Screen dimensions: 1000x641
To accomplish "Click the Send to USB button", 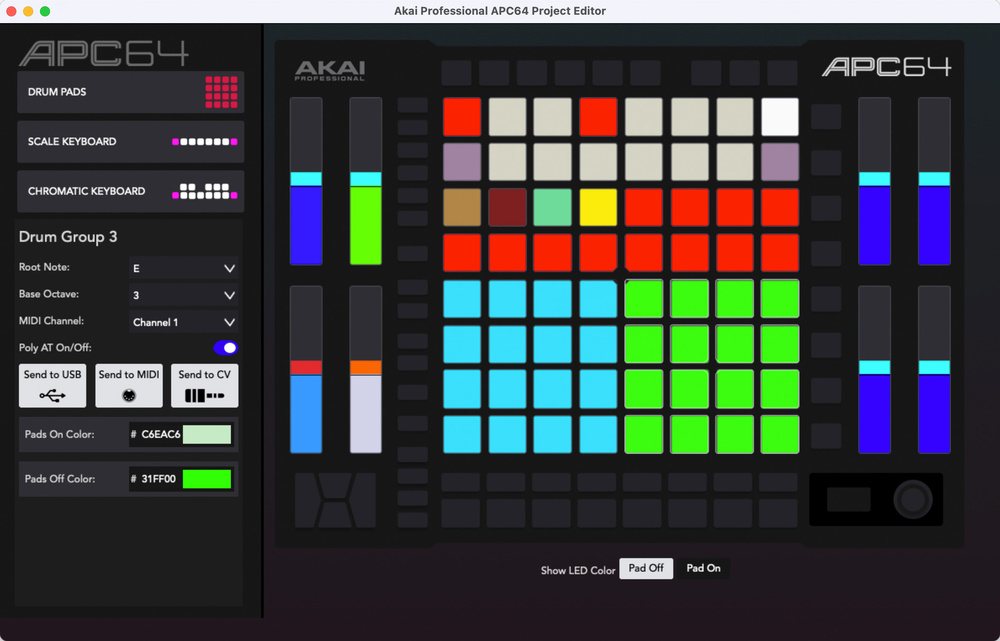I will pos(52,385).
